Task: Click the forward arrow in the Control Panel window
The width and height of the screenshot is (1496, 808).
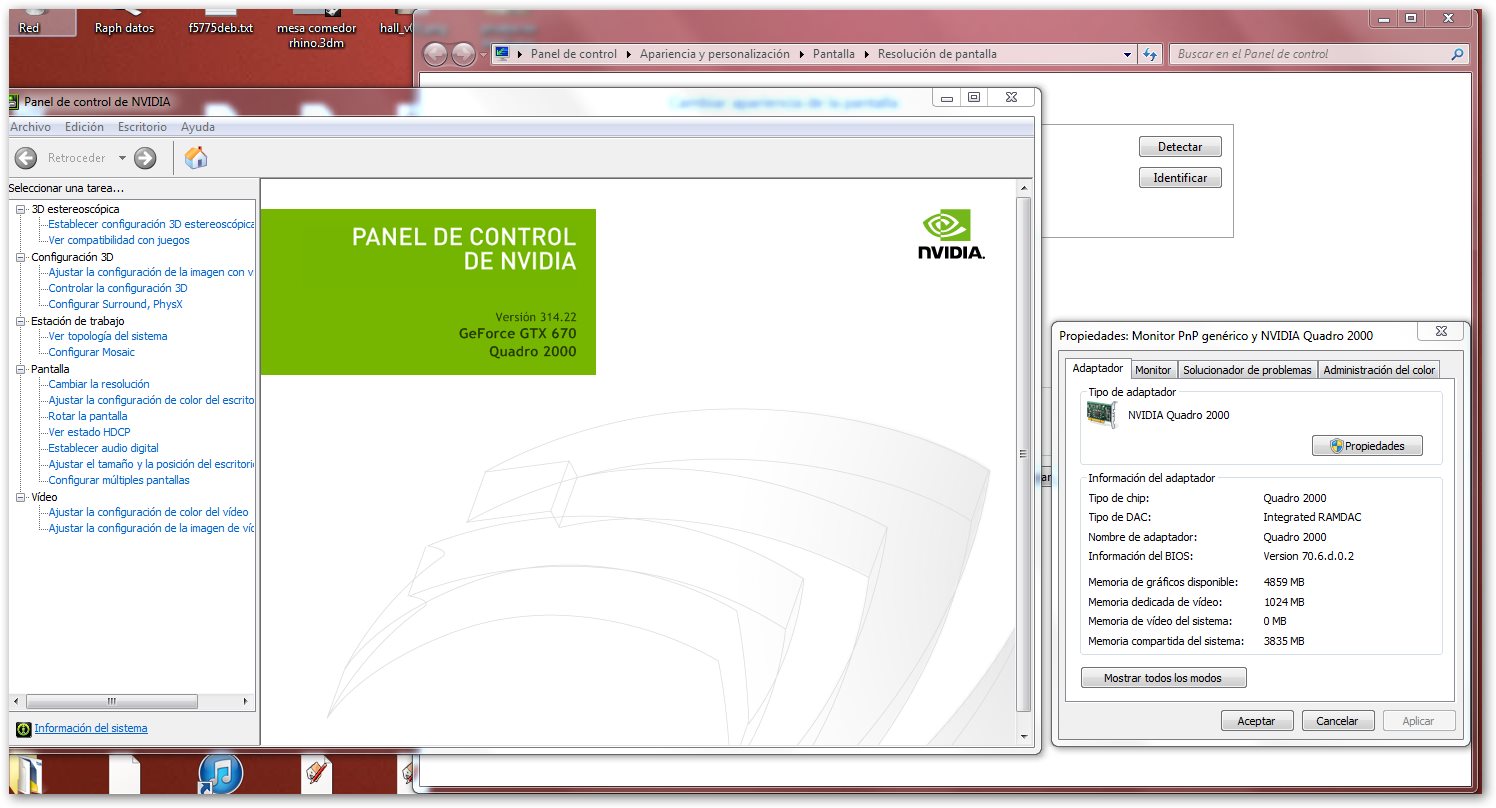Action: (463, 54)
